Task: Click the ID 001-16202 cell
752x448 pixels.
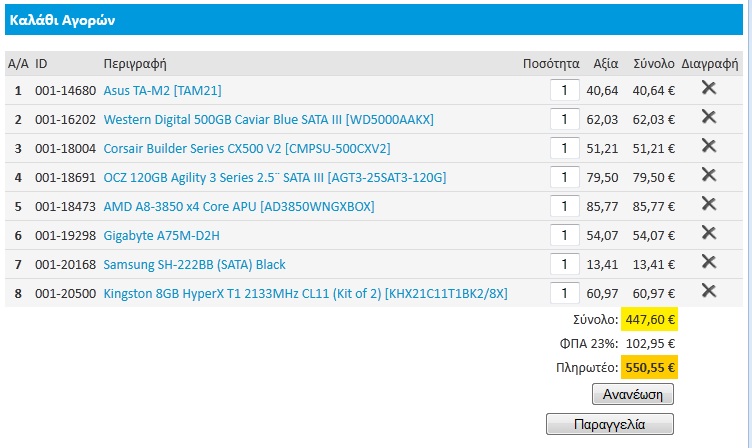Action: pyautogui.click(x=66, y=119)
